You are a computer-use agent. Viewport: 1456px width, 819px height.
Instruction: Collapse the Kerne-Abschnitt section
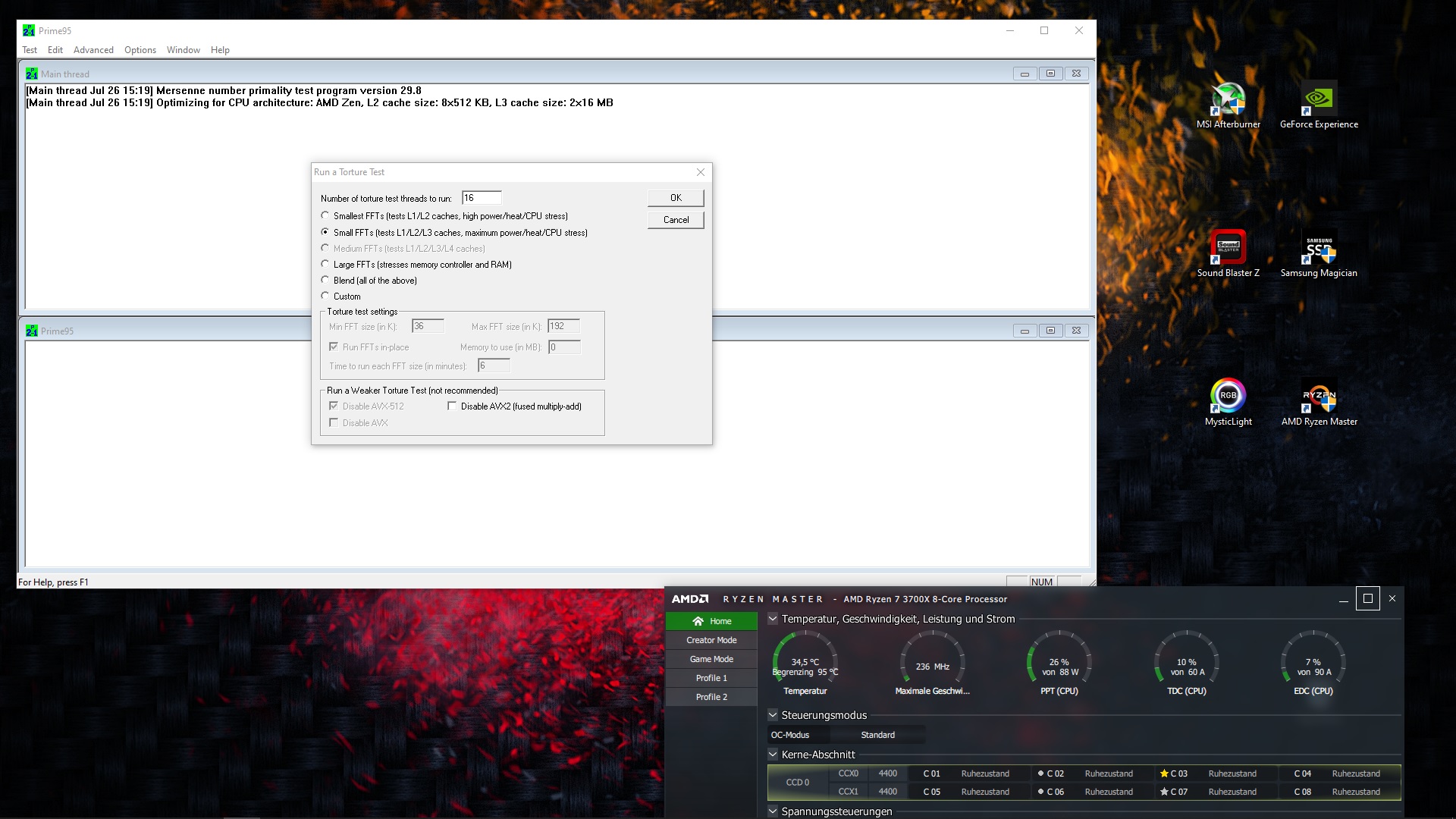click(773, 755)
